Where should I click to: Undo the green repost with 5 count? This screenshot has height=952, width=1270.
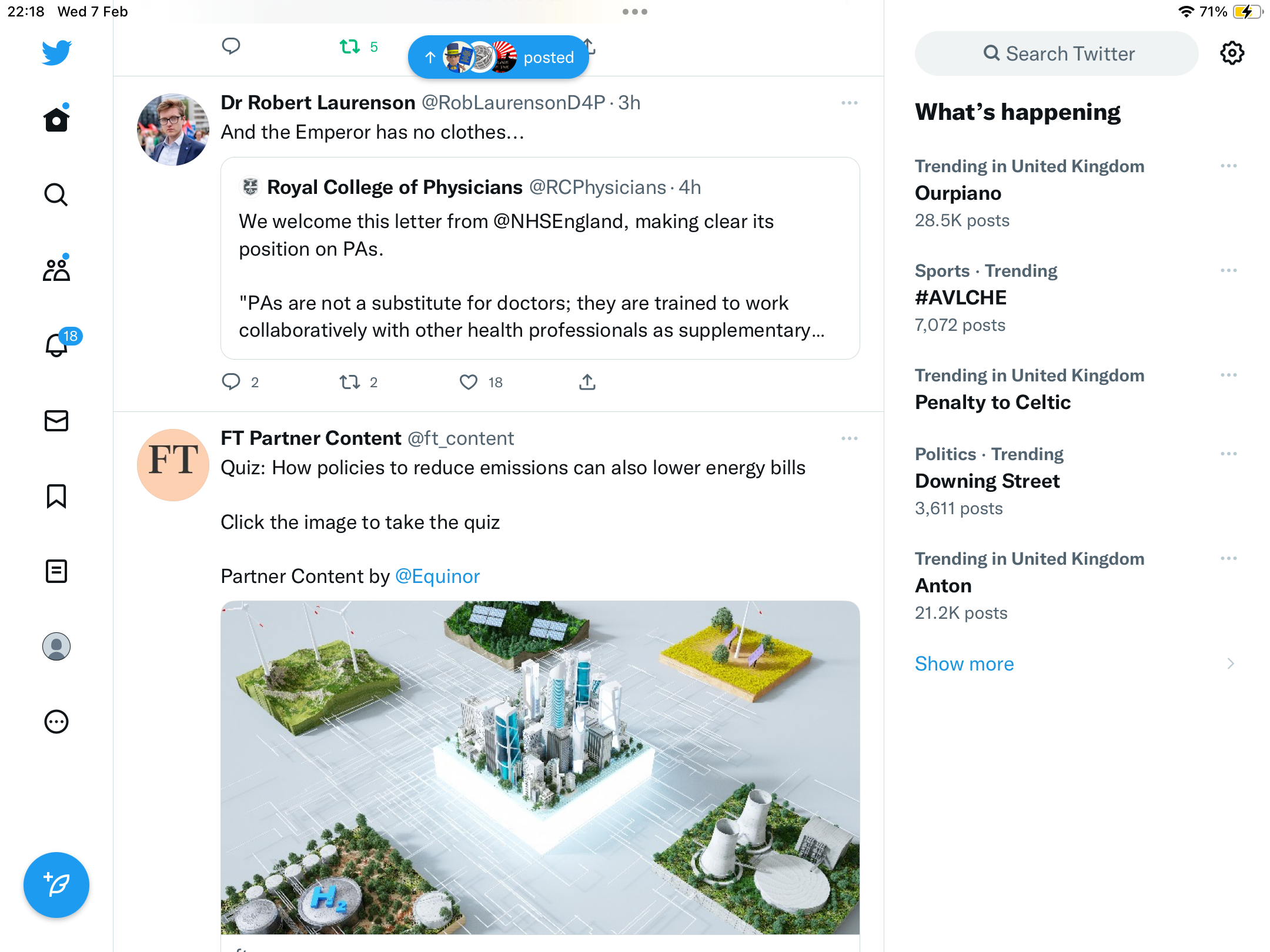pos(350,46)
